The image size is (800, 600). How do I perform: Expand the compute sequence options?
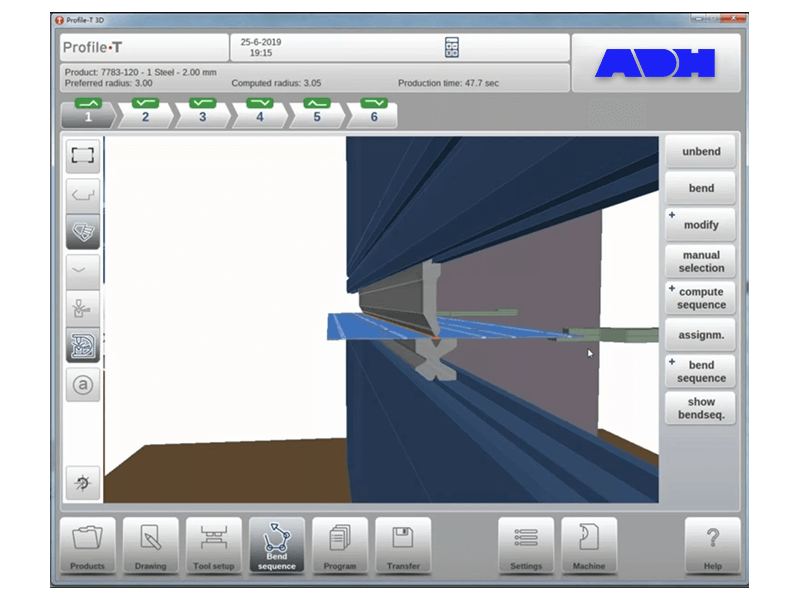(x=701, y=298)
